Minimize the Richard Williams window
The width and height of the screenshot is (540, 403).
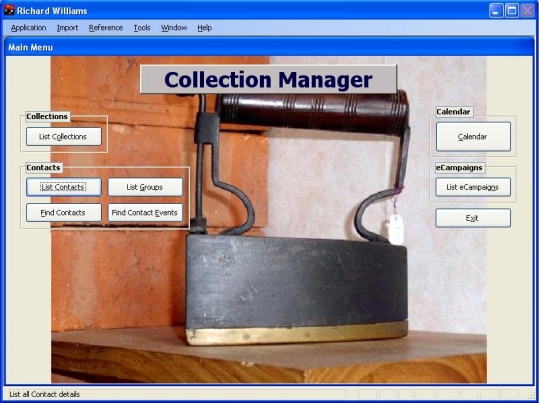click(496, 11)
